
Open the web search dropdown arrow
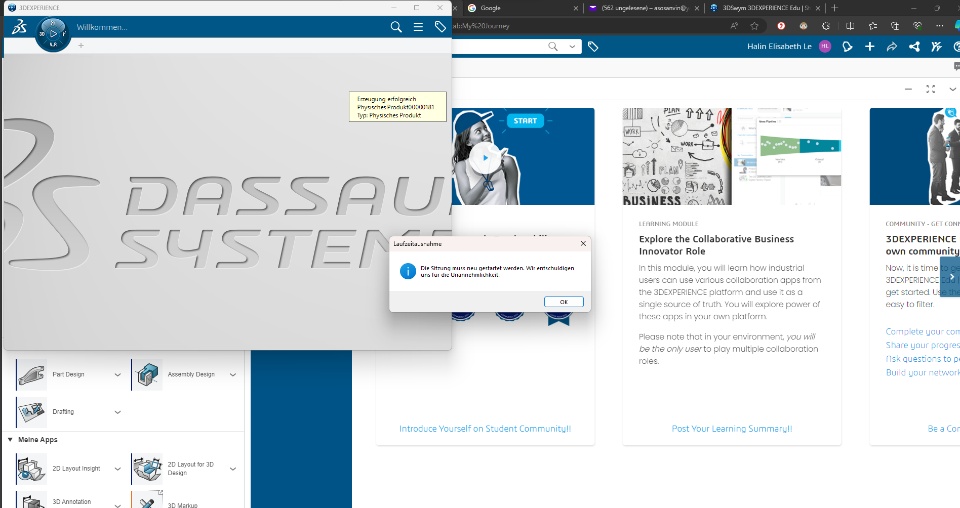click(x=572, y=47)
